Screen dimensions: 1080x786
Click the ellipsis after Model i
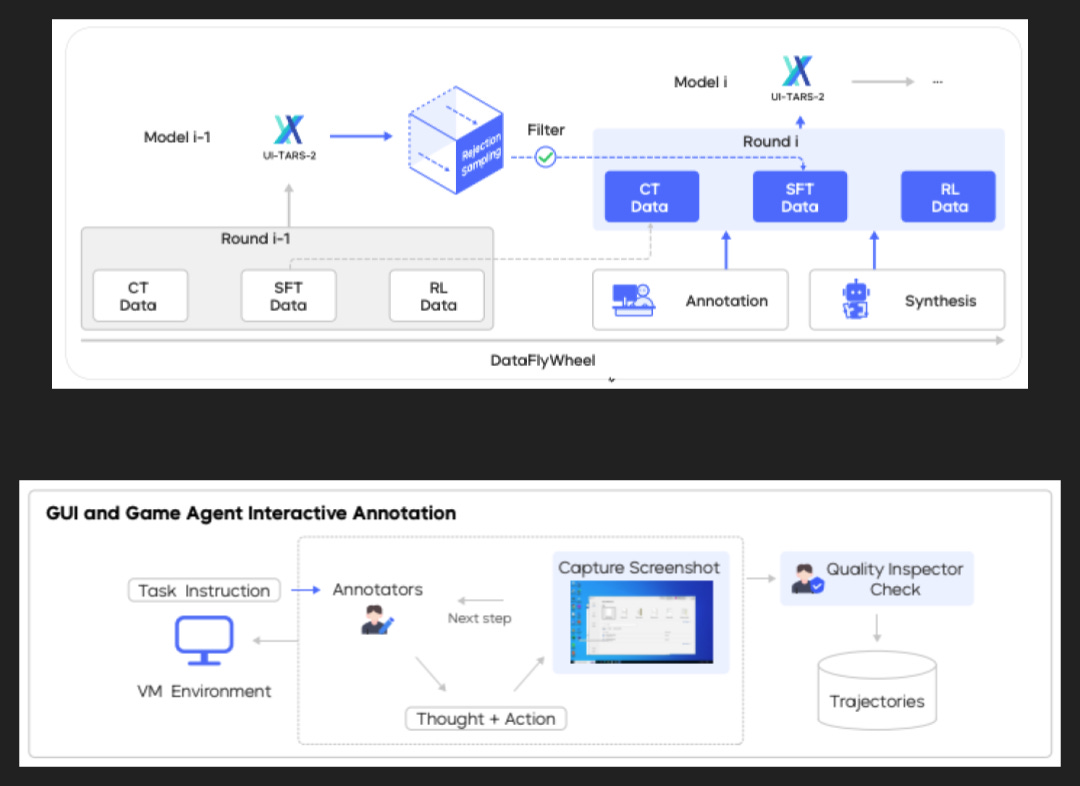pyautogui.click(x=937, y=82)
